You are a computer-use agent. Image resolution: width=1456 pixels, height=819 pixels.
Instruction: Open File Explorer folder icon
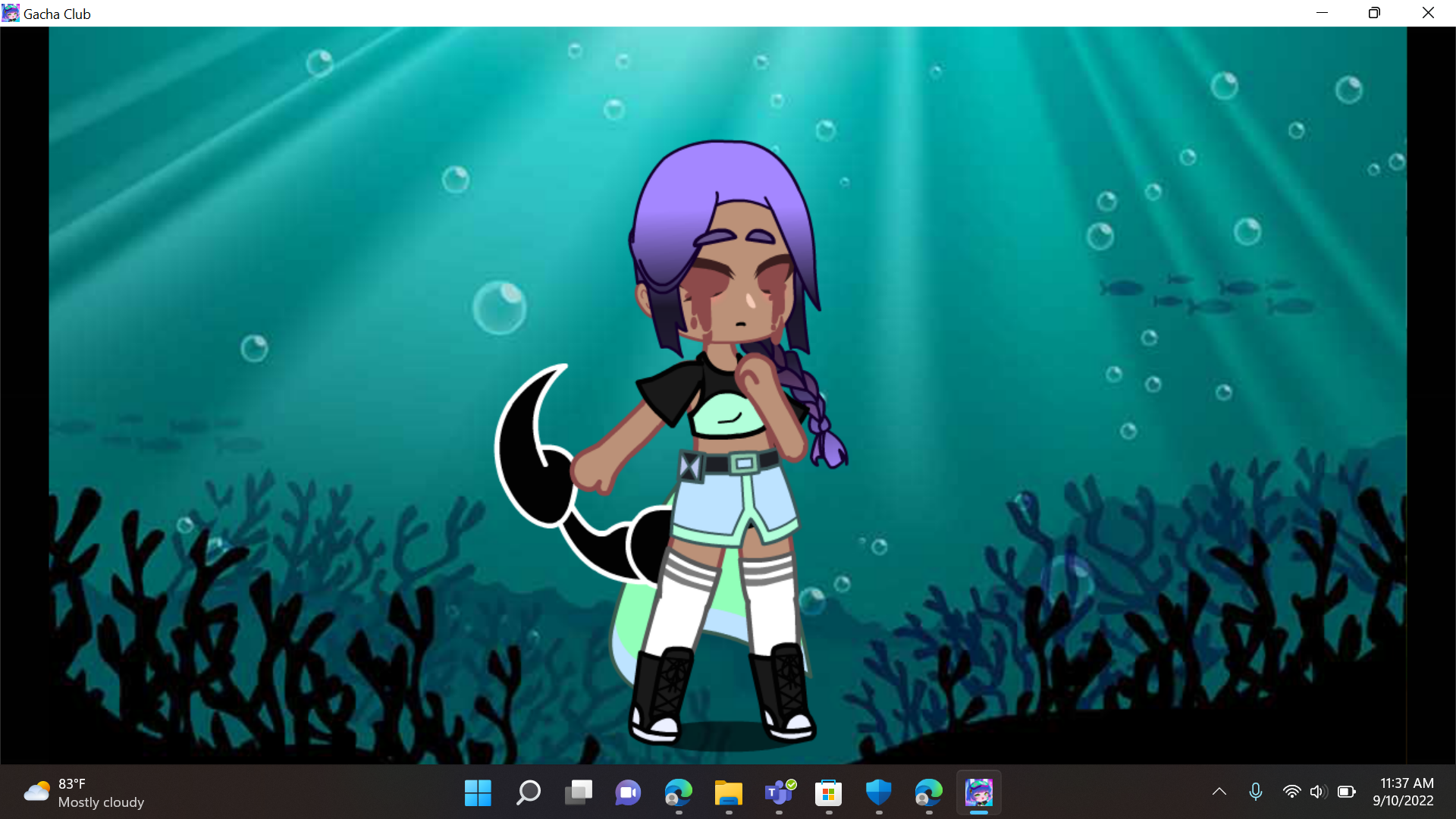(x=728, y=792)
